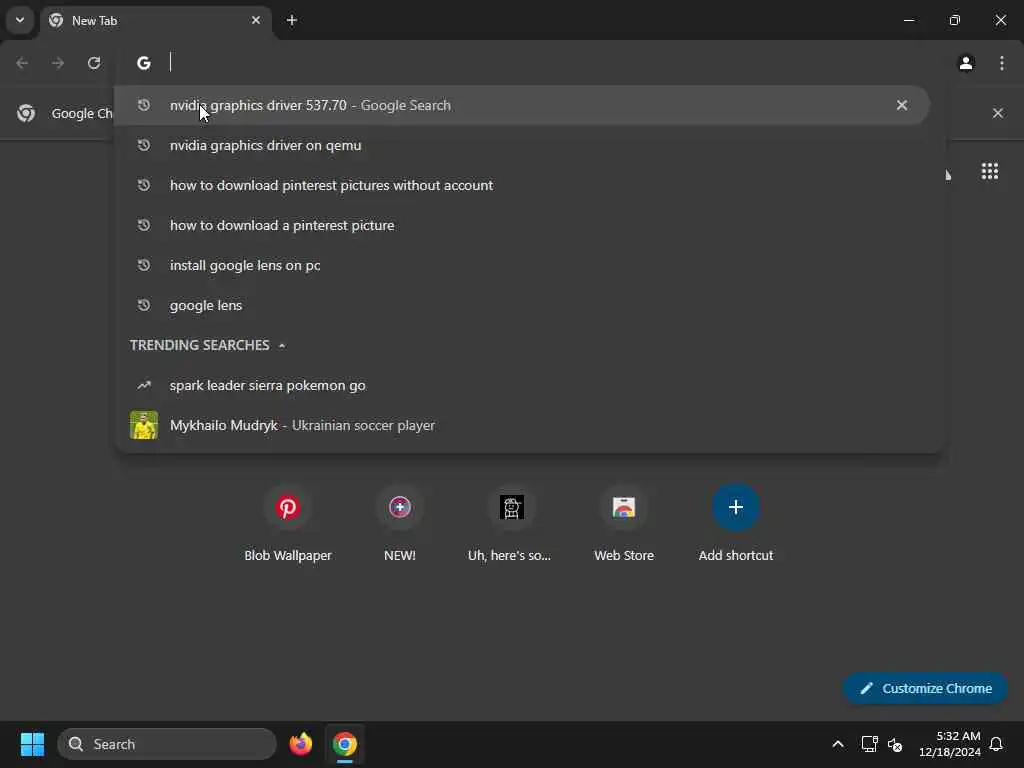Choose how to download a pinterest picture
The width and height of the screenshot is (1024, 768).
(x=522, y=225)
